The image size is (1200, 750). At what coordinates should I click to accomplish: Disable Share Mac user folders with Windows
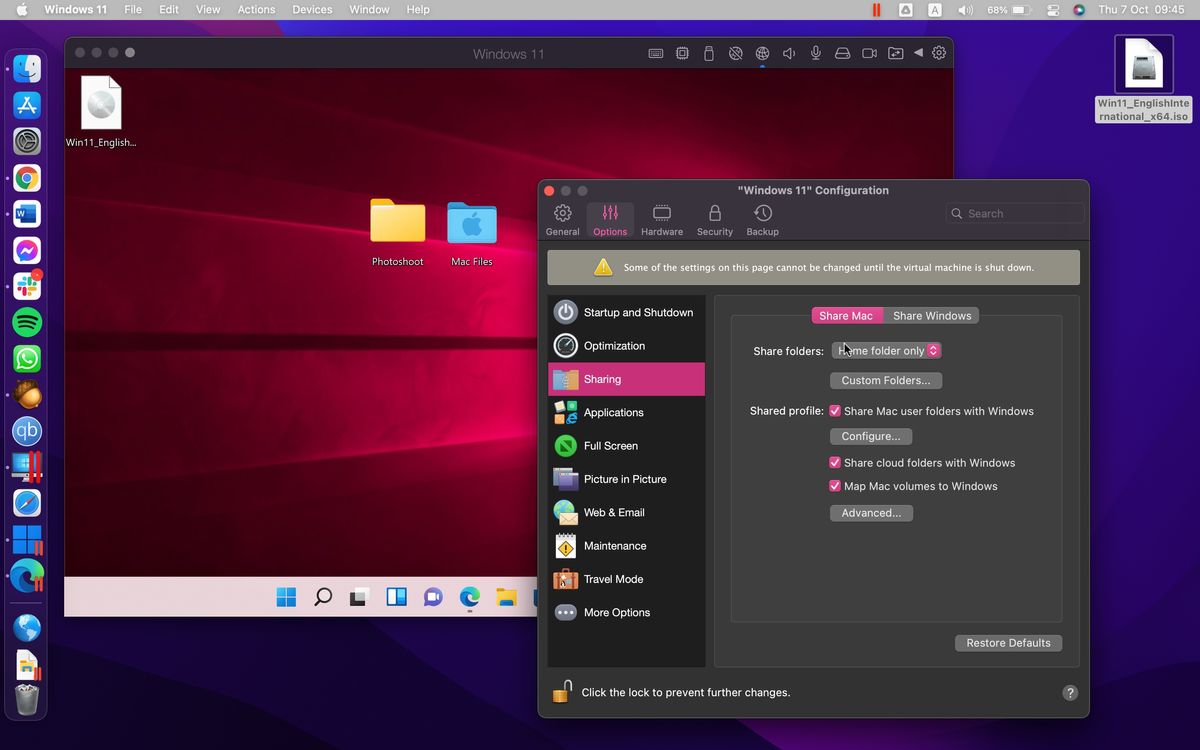click(x=835, y=410)
